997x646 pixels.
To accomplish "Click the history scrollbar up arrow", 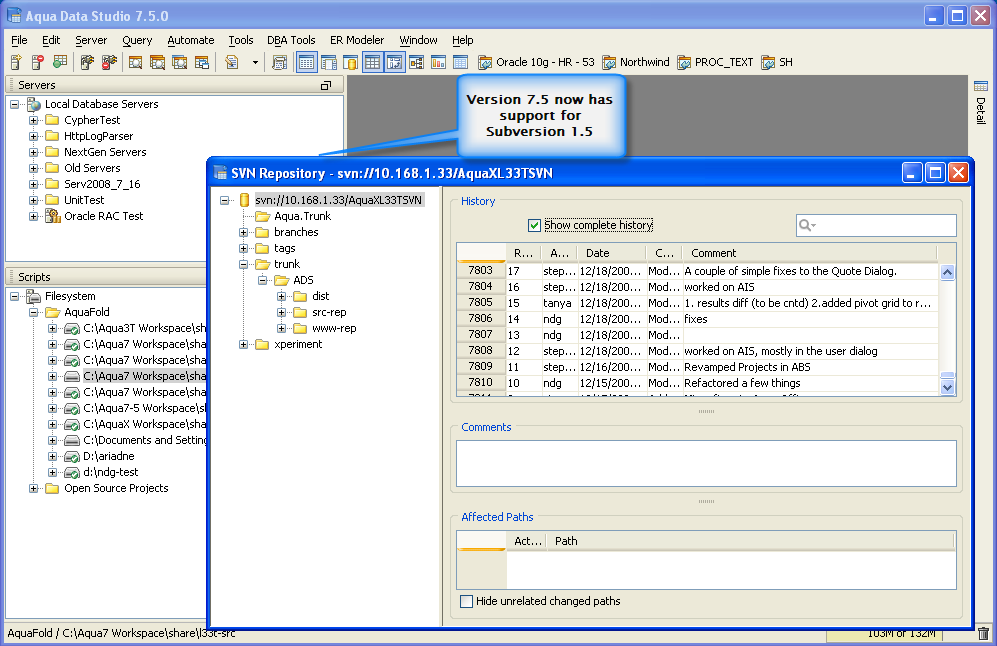I will pos(947,272).
